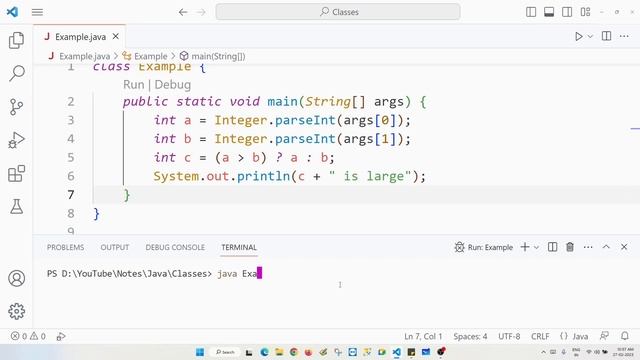Click the Visual Studio Code taskbar icon

pyautogui.click(x=396, y=352)
